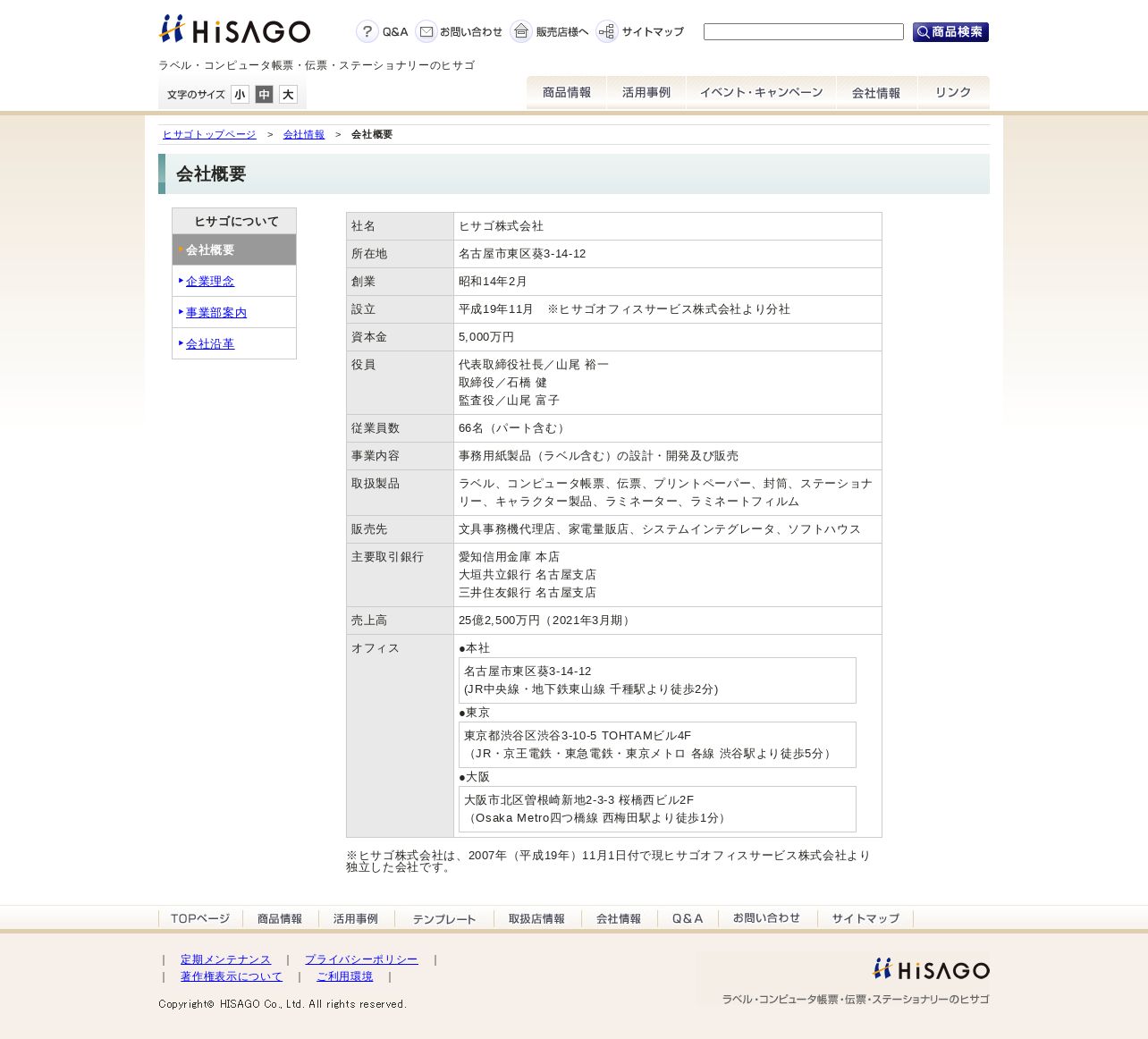Click the サイトマップ tree icon
The width and height of the screenshot is (1148, 1039).
point(607,32)
